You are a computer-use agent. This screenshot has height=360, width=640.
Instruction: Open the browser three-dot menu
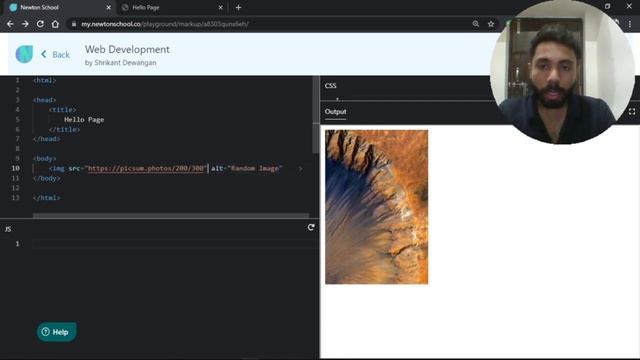click(630, 24)
